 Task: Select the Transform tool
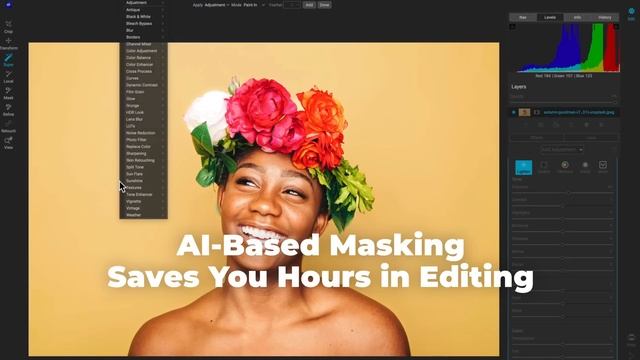click(8, 44)
